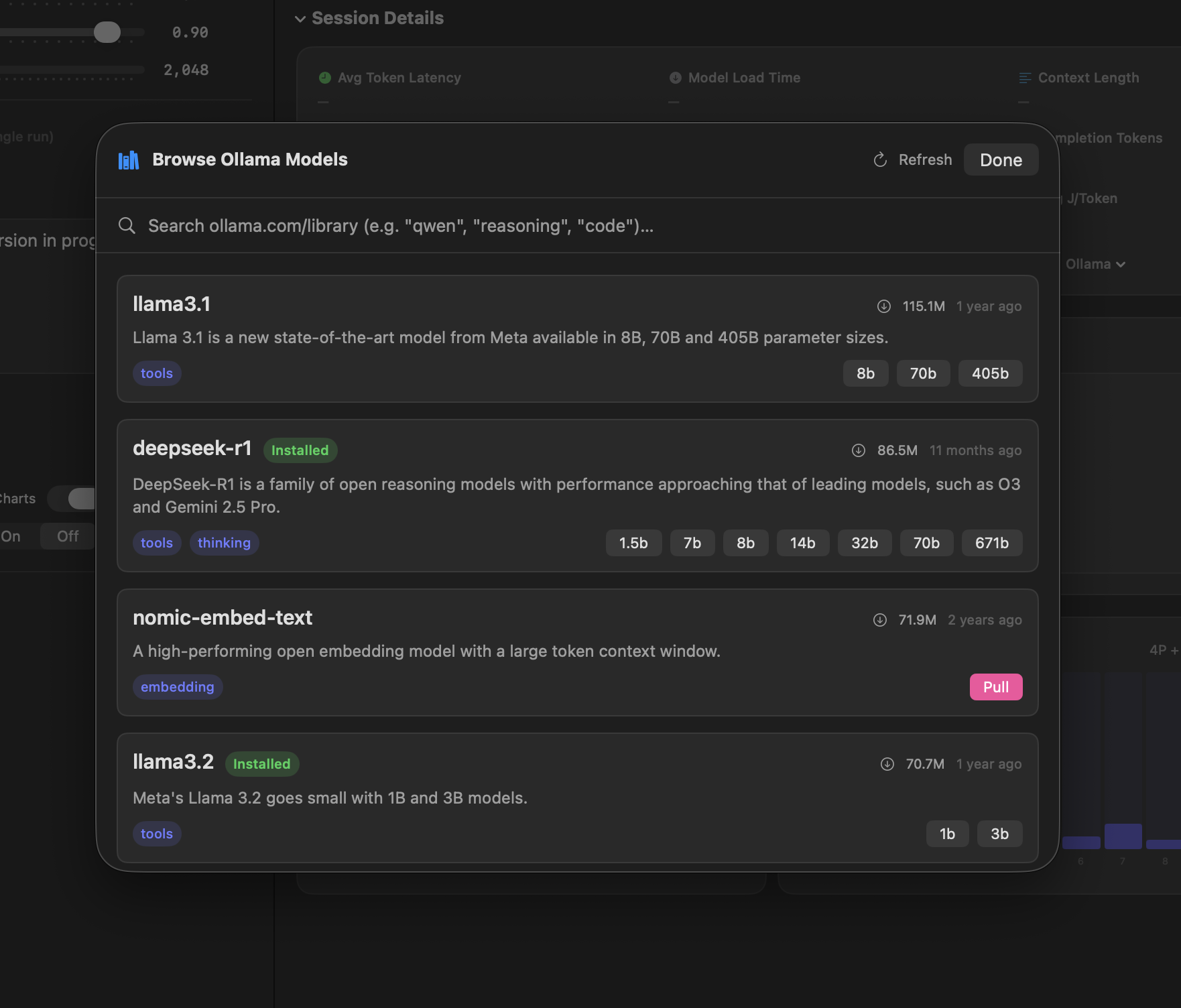
Task: Click the download count icon for llama3.1
Action: (884, 306)
